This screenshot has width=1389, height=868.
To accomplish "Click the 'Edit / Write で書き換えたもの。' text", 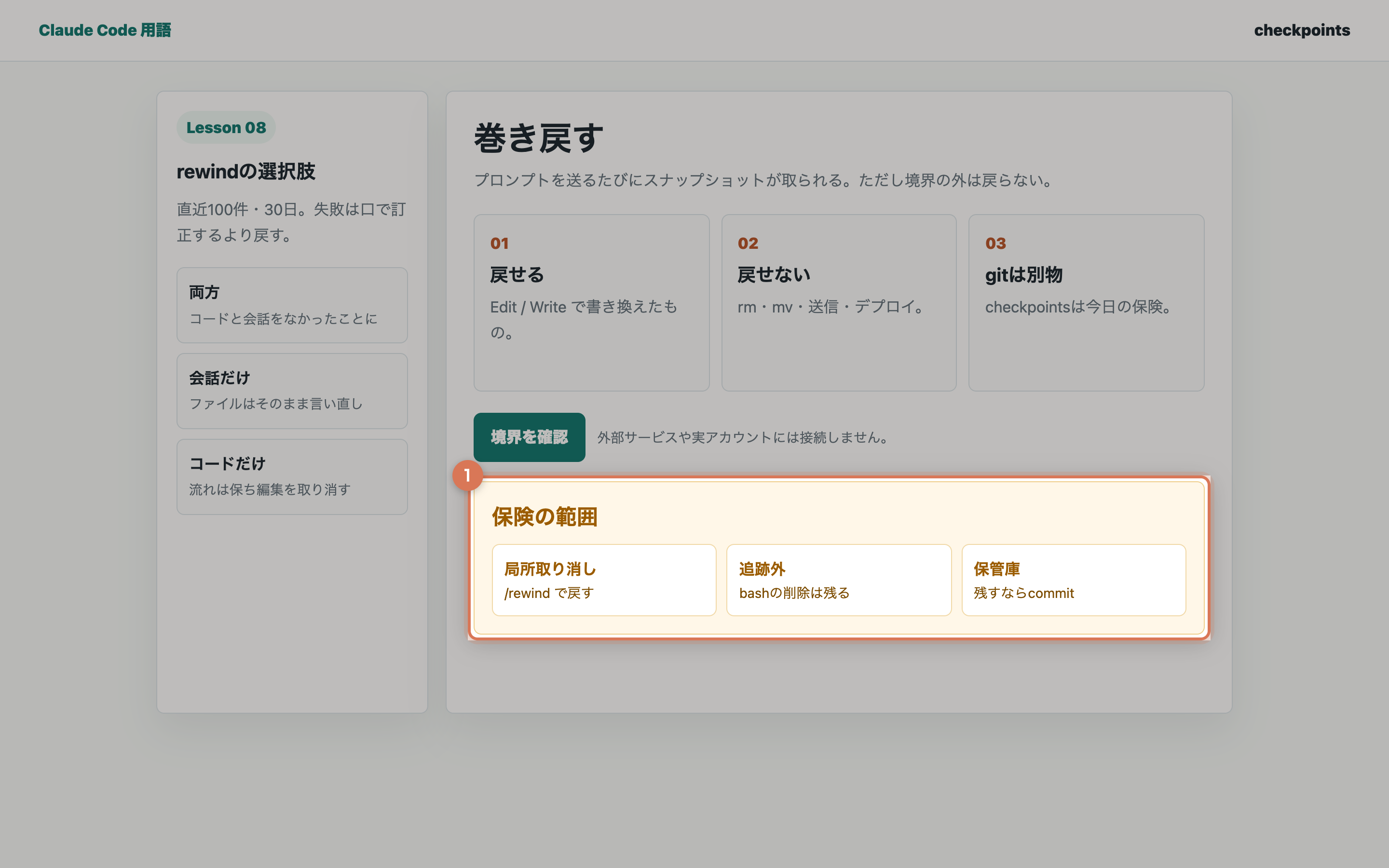I will click(x=584, y=320).
